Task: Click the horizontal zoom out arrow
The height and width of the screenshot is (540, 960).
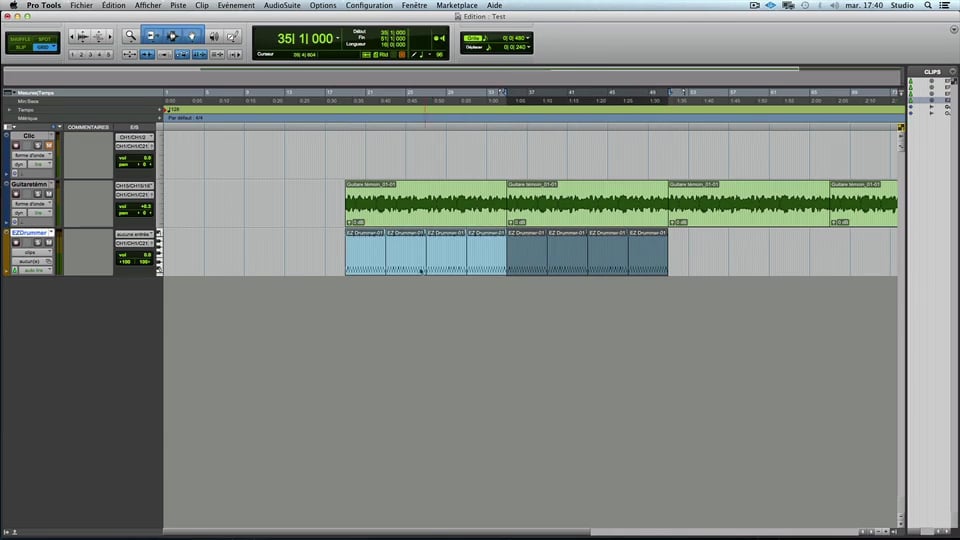Action: 72,37
